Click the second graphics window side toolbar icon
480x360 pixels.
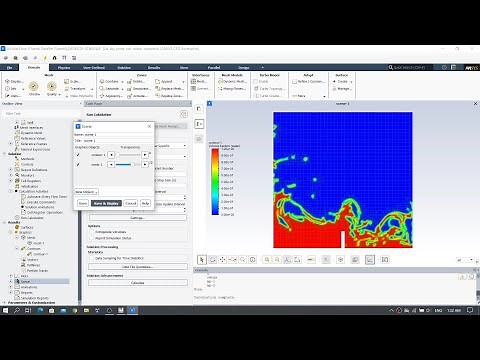click(x=199, y=124)
